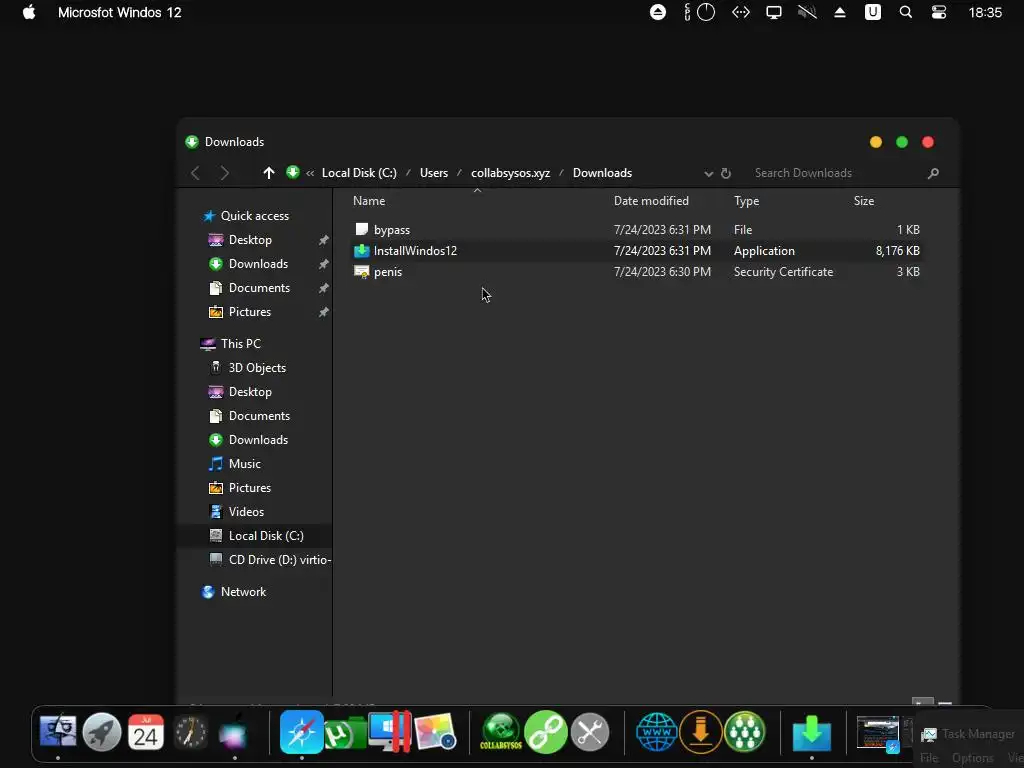The width and height of the screenshot is (1024, 768).
Task: Open Spotlight search magnifier in menu bar
Action: click(905, 12)
